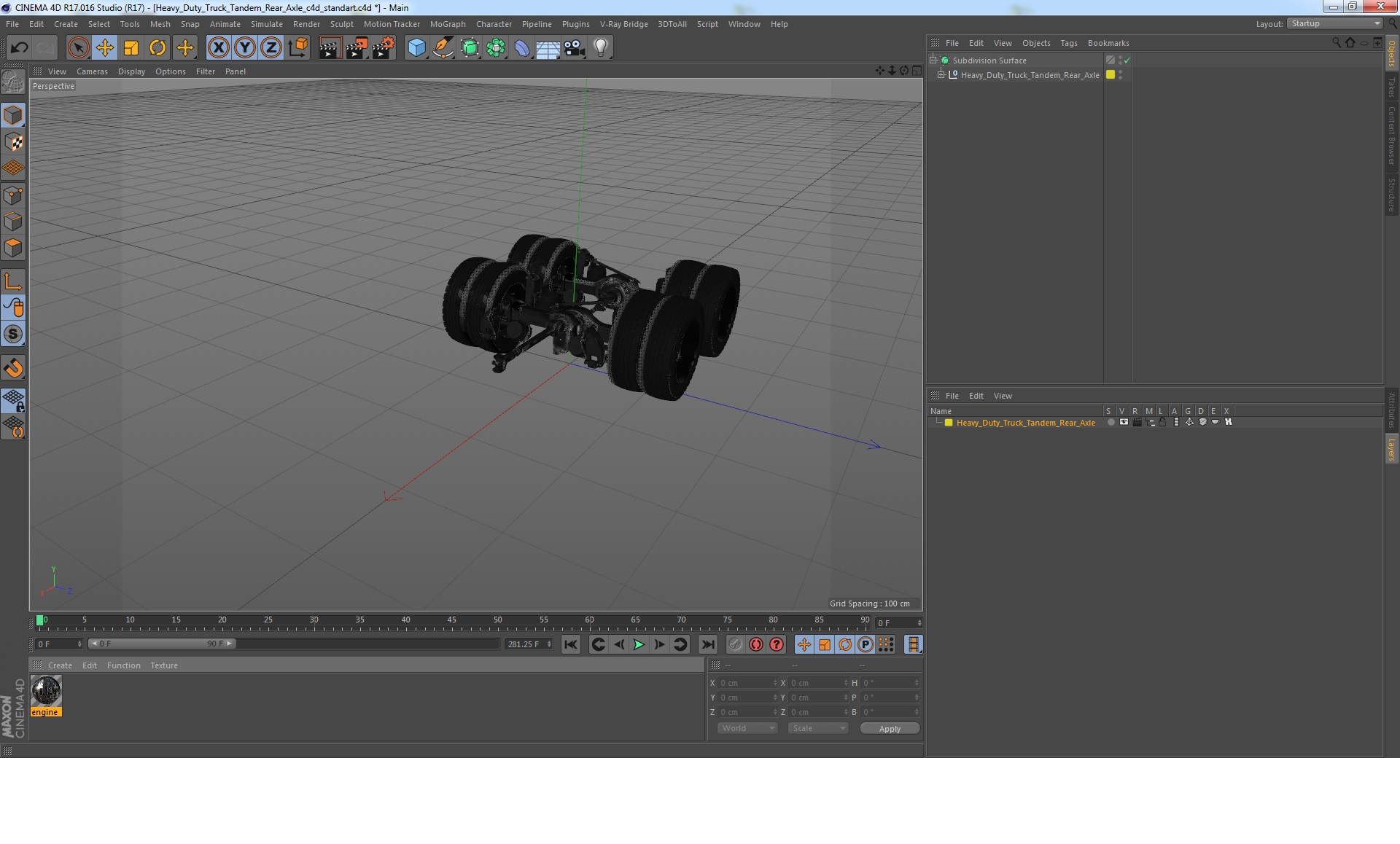The height and width of the screenshot is (844, 1400).
Task: Activate the Rotate tool
Action: (x=157, y=48)
